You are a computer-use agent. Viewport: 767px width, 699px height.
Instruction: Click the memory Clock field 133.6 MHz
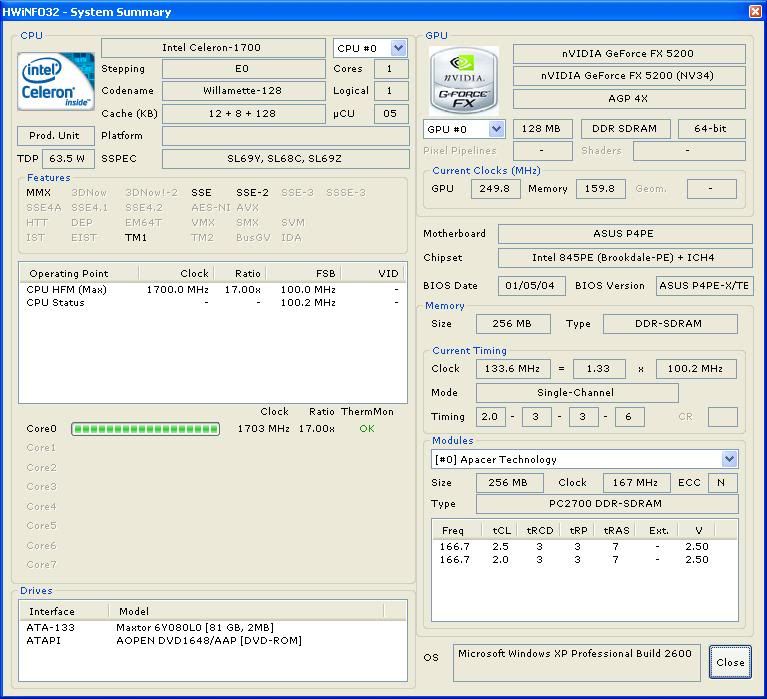(x=513, y=369)
